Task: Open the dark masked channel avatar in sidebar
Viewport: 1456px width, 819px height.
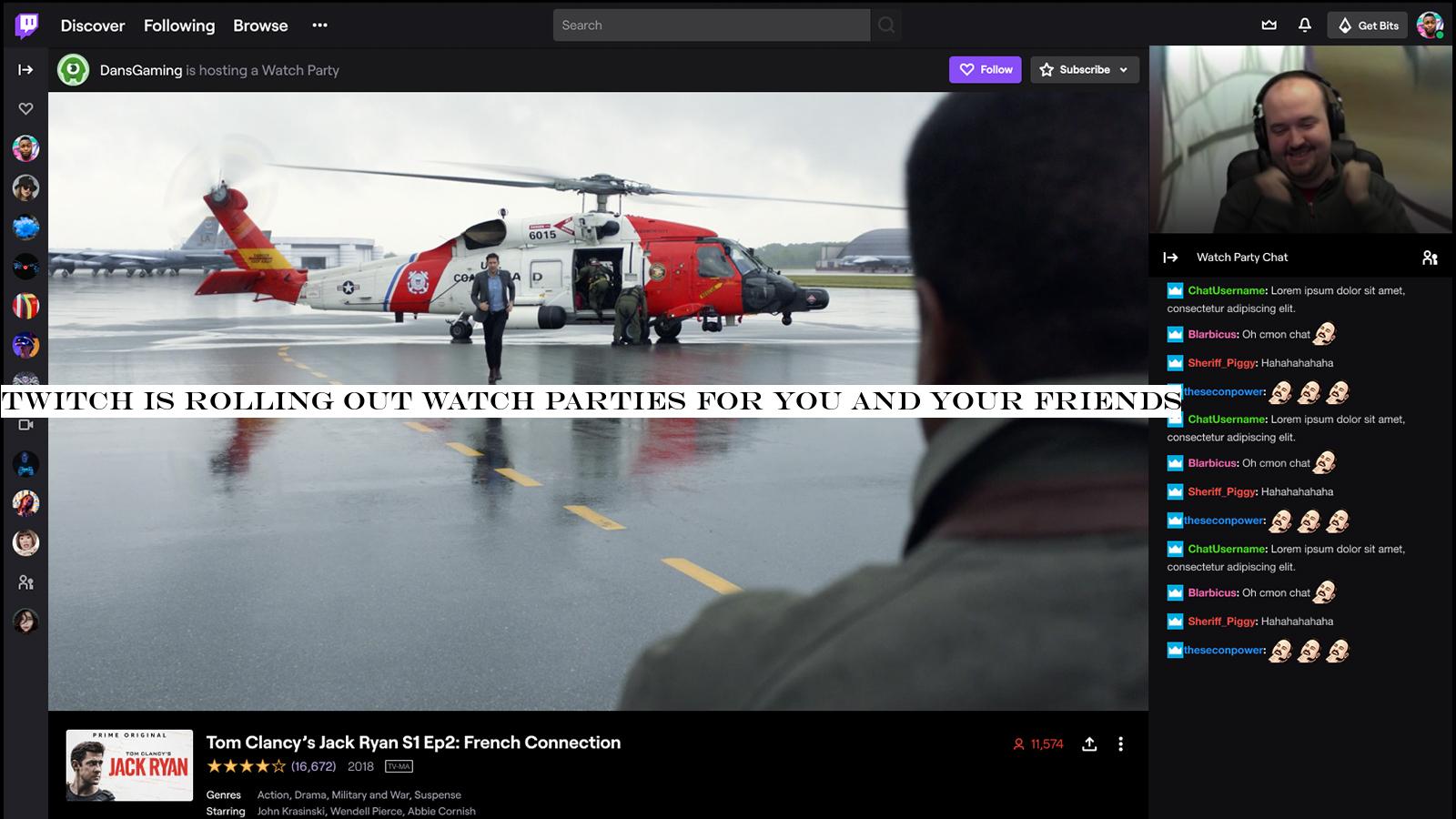Action: 25,267
